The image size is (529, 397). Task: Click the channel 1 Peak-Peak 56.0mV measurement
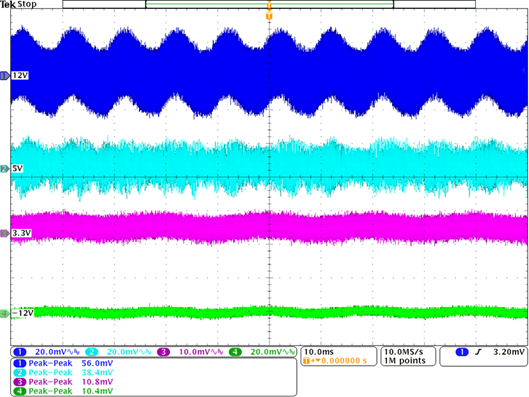coord(63,363)
